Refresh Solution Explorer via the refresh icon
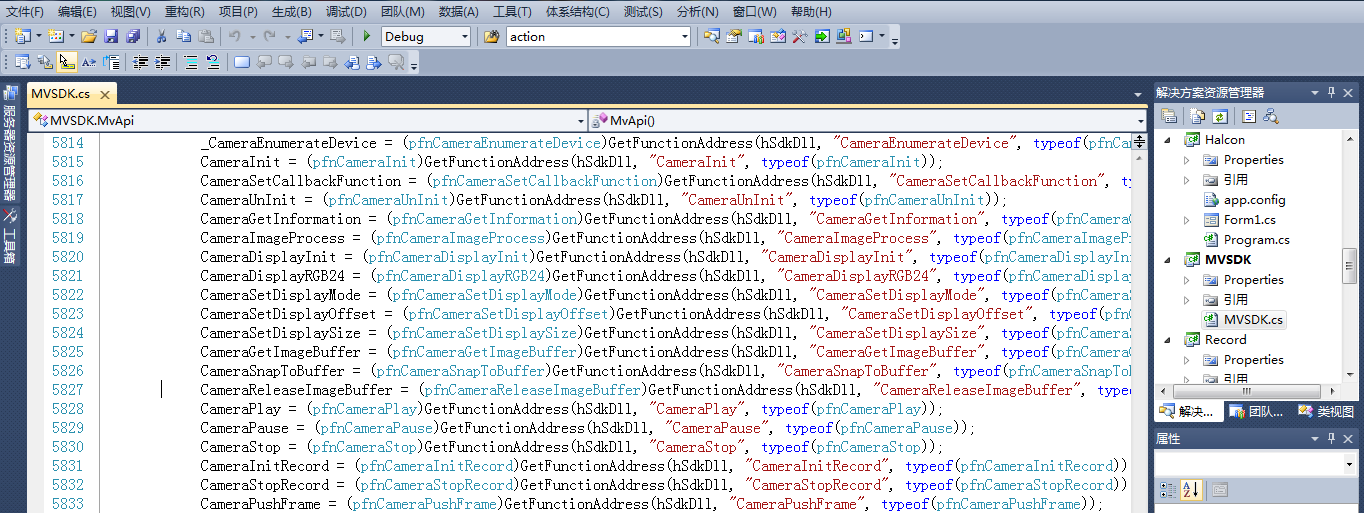Screen dimensions: 1364x513 pos(1218,116)
